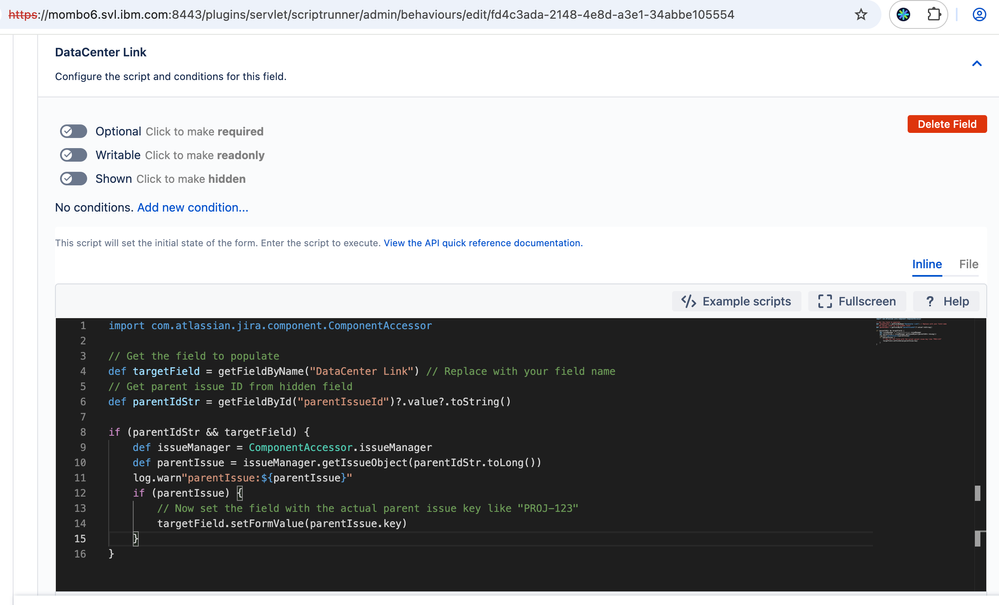999x605 pixels.
Task: Click the "if (parentIdStr && targetField)" line
Action: point(209,432)
